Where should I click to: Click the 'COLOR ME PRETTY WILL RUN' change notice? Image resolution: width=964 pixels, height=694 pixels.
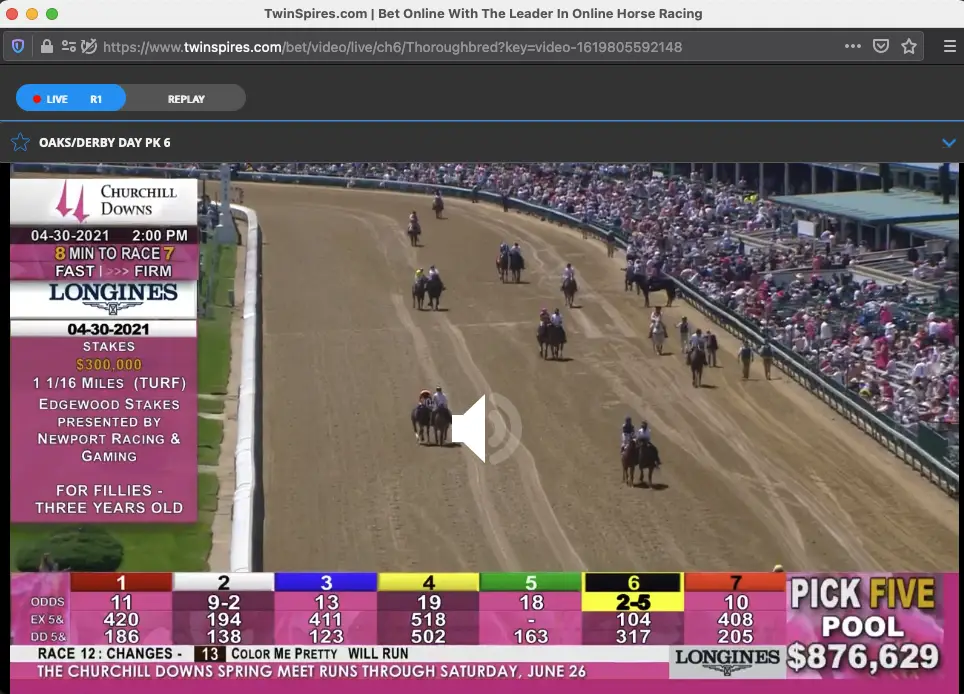319,653
